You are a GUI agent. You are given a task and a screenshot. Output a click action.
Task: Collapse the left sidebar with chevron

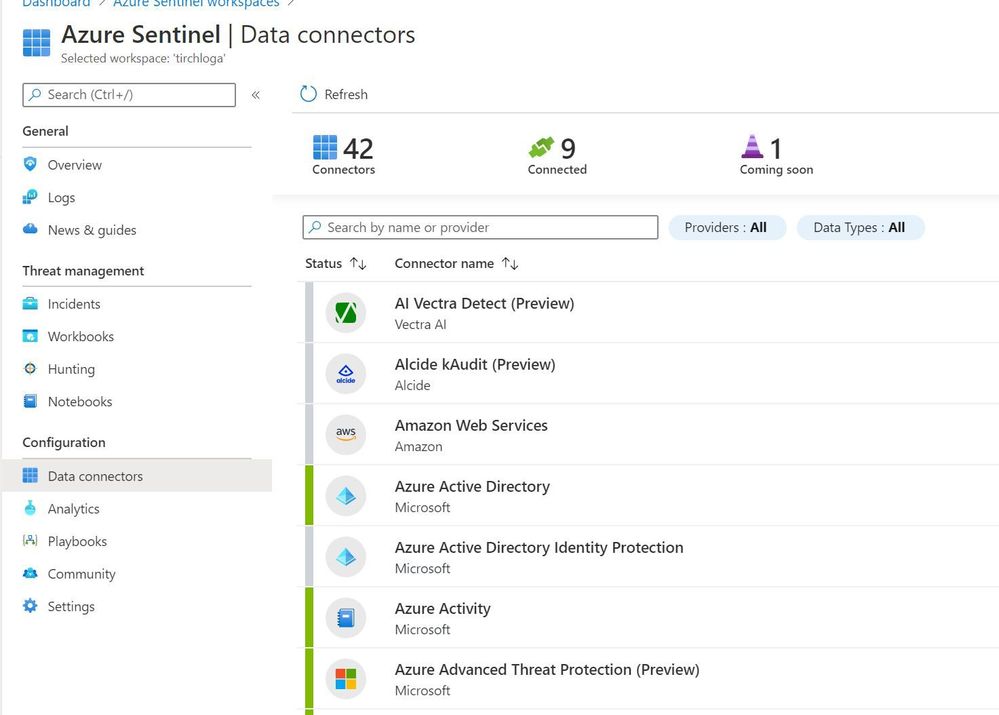point(256,95)
